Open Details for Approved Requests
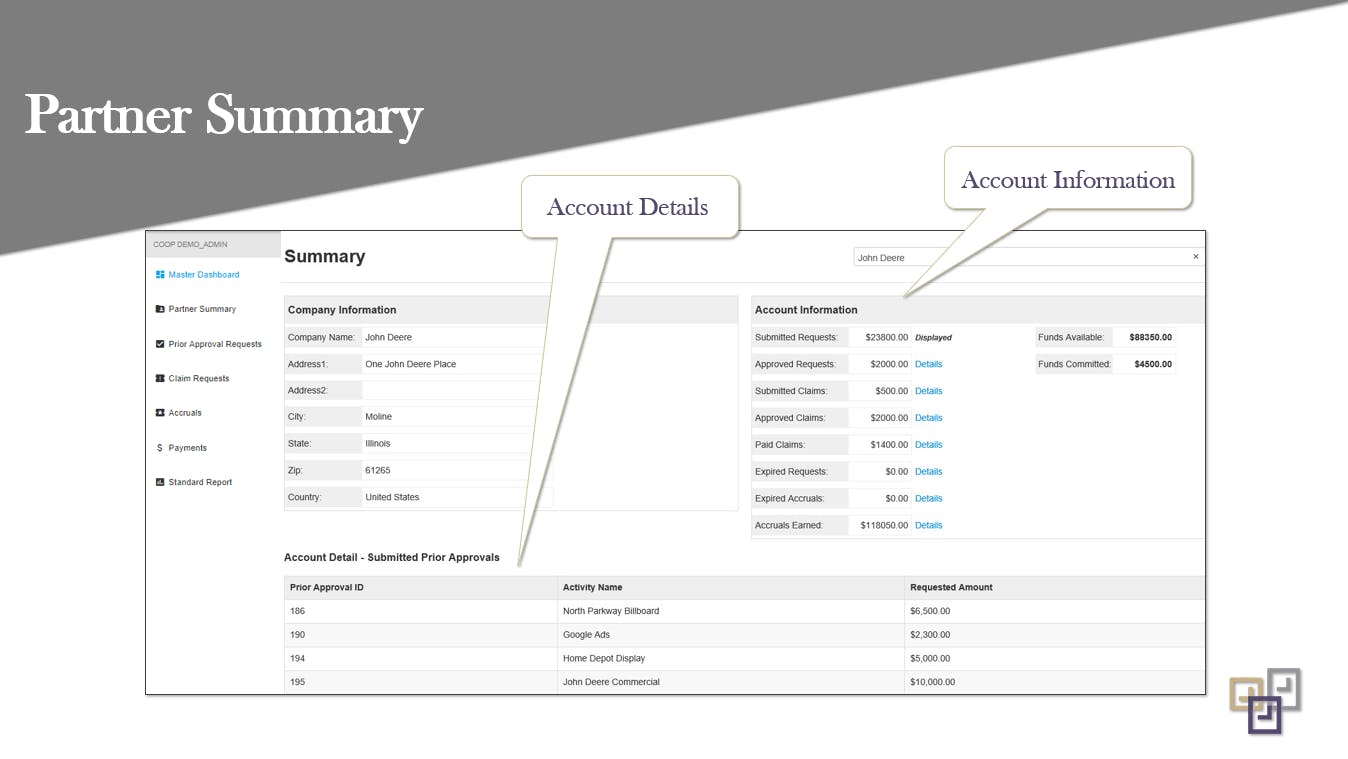This screenshot has width=1348, height=759. click(x=928, y=364)
